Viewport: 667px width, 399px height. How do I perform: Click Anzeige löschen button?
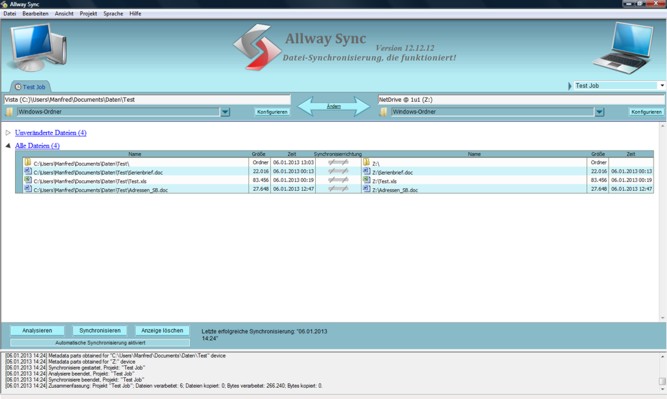[x=162, y=331]
